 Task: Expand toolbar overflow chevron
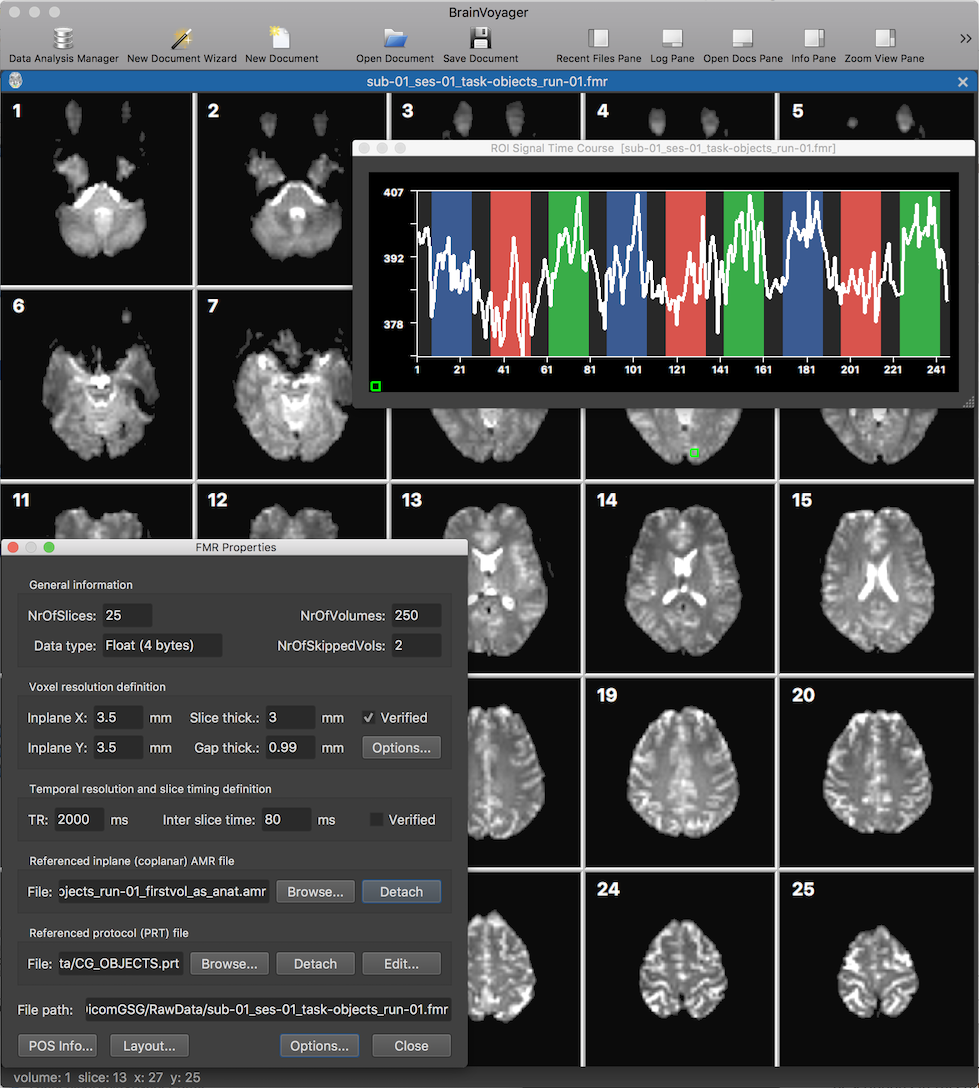965,39
